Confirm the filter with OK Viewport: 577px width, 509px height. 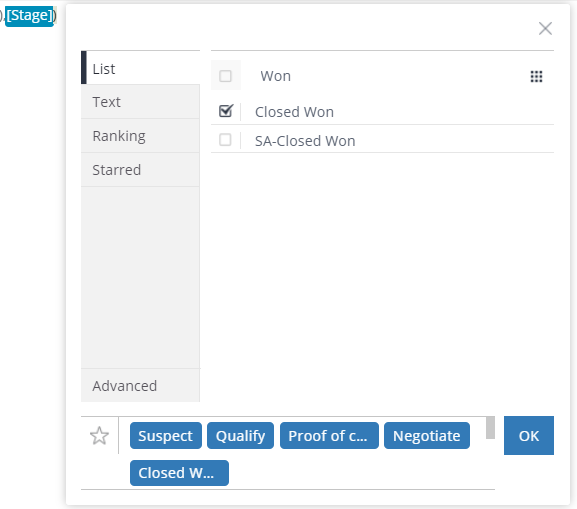528,435
